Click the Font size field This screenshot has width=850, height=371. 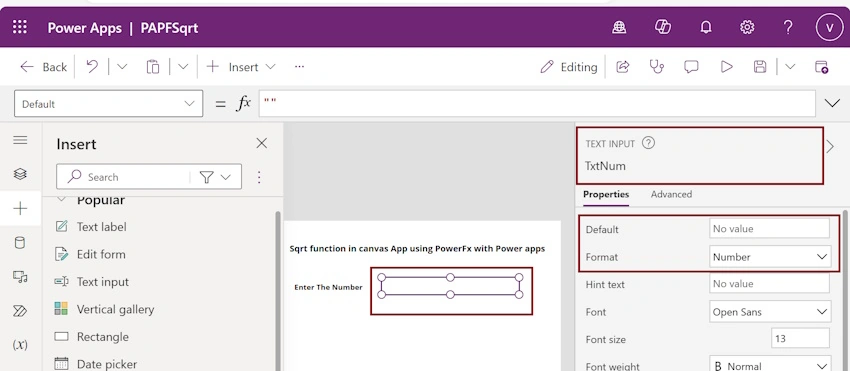coord(800,339)
